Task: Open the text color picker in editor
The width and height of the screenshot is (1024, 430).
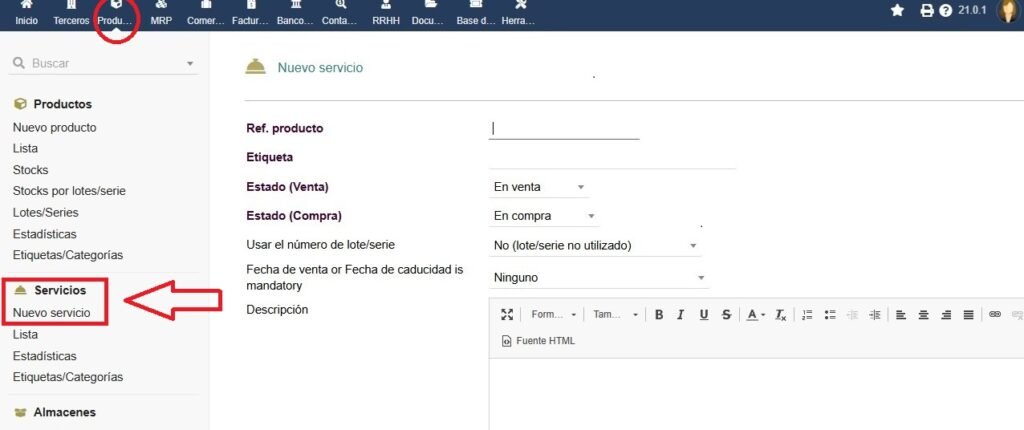Action: click(x=754, y=314)
